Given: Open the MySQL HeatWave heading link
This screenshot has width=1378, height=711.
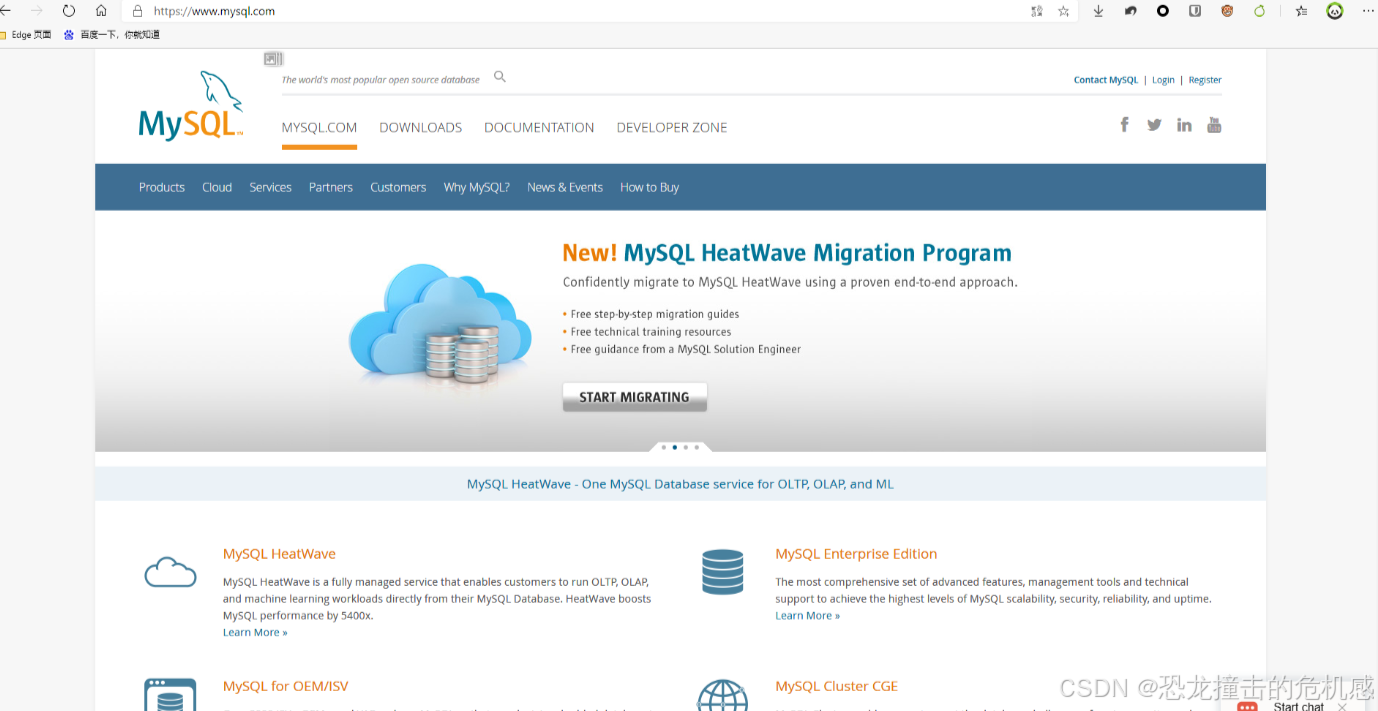Looking at the screenshot, I should point(279,554).
